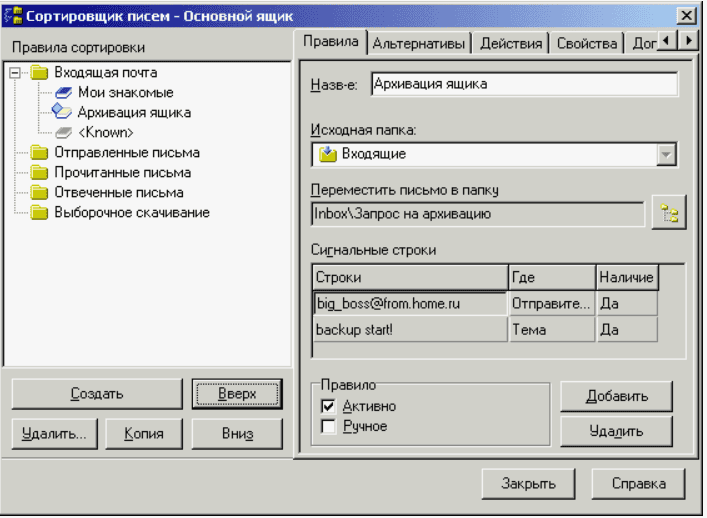Image resolution: width=707 pixels, height=518 pixels.
Task: Click the Добавить button
Action: tap(616, 396)
